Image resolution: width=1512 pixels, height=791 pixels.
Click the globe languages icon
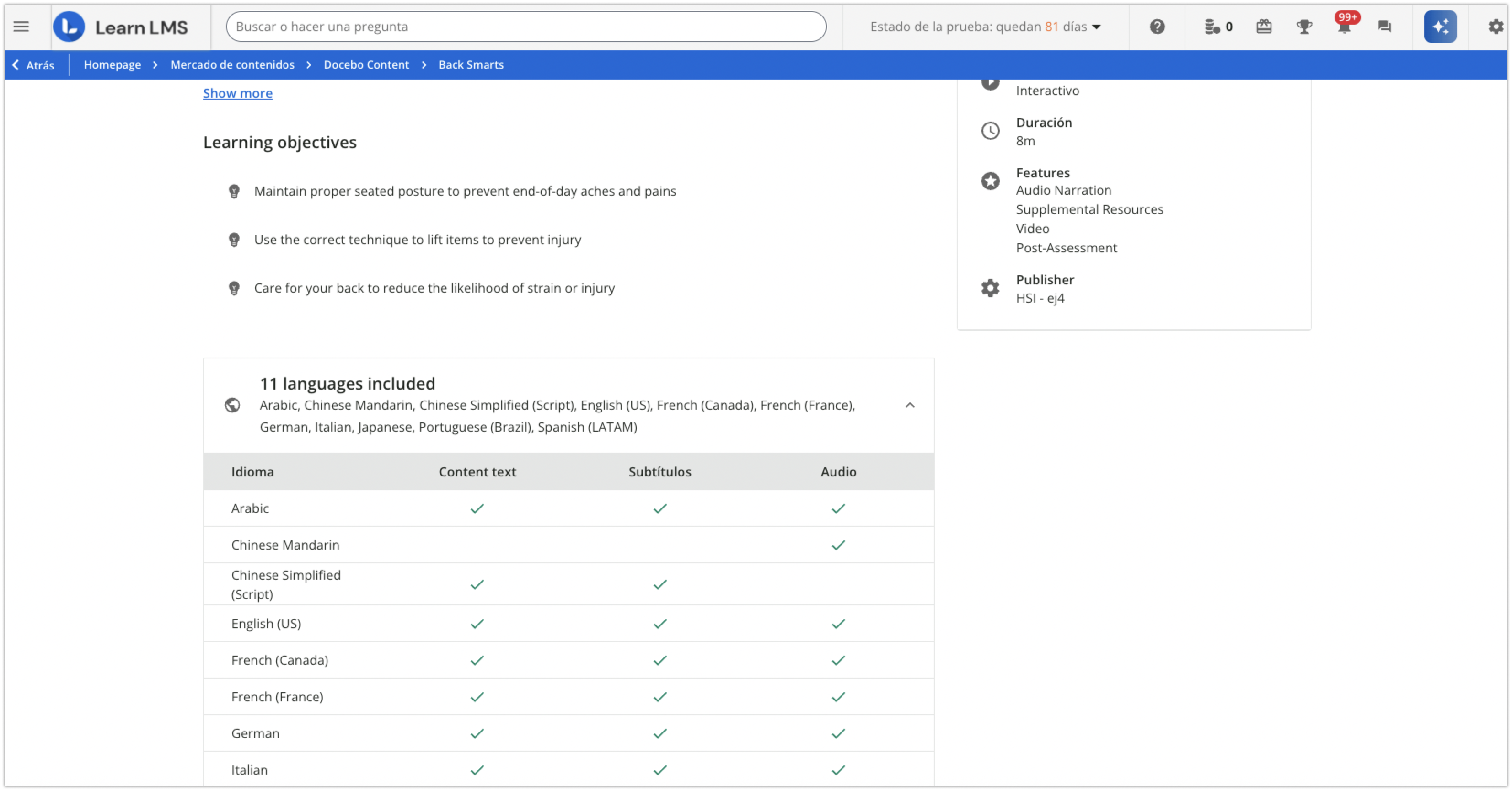[232, 406]
